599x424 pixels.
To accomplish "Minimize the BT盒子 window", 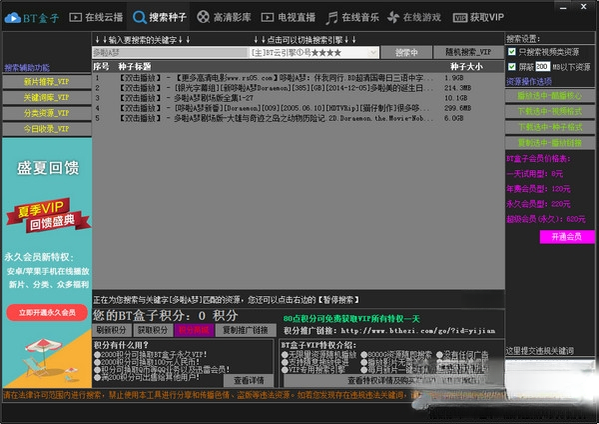I will 563,7.
